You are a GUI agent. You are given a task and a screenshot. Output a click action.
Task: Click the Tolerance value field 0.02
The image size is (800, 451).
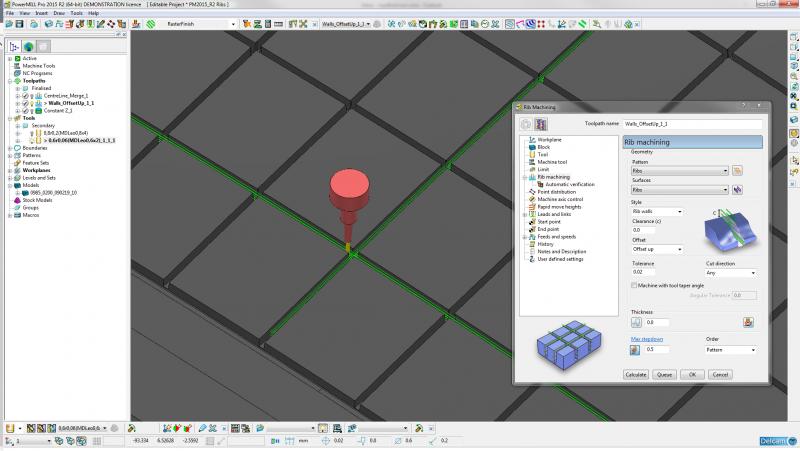click(x=643, y=272)
